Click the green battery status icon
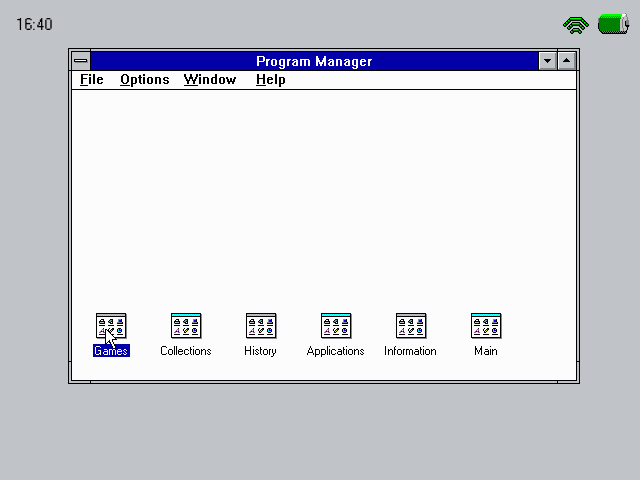Screen dimensions: 640x480 pyautogui.click(x=613, y=24)
